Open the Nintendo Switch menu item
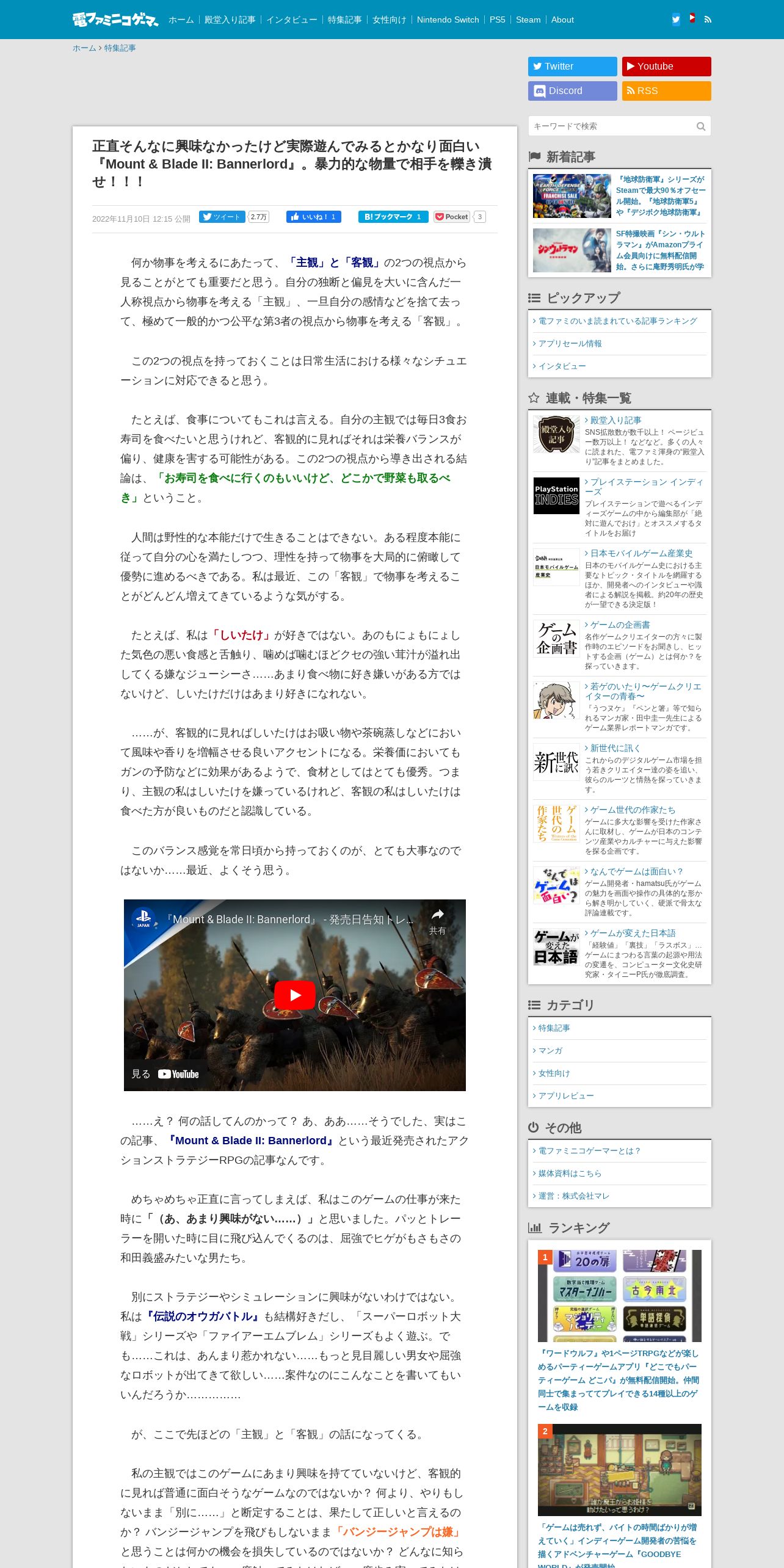 [448, 20]
